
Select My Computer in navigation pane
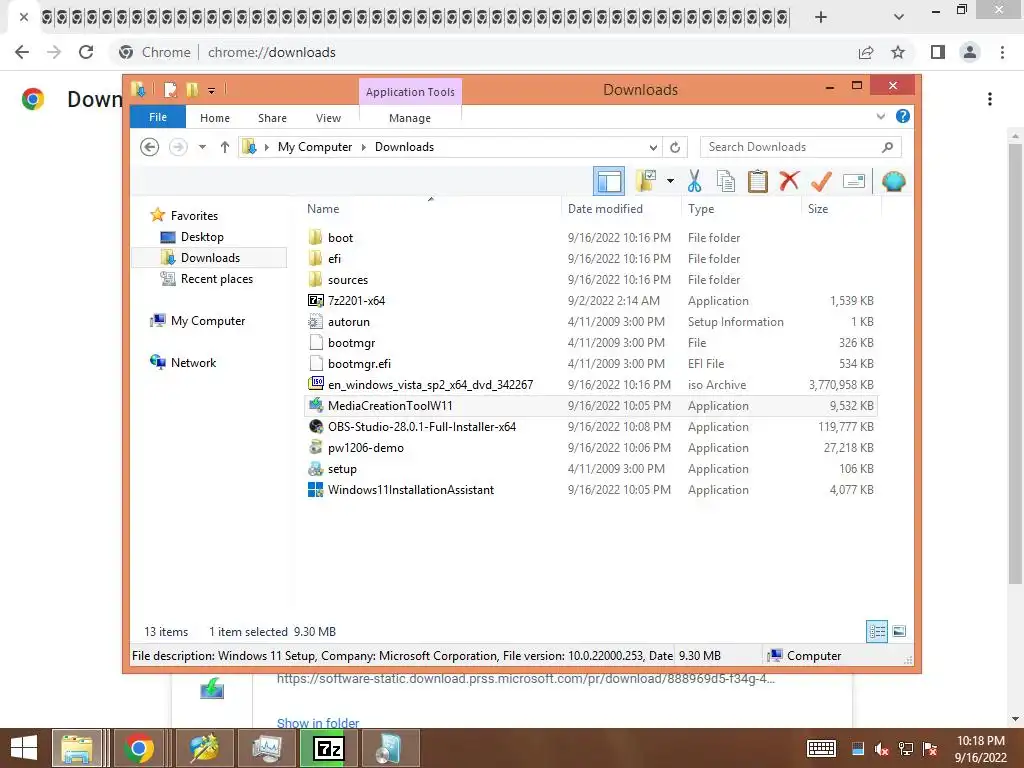pos(208,321)
